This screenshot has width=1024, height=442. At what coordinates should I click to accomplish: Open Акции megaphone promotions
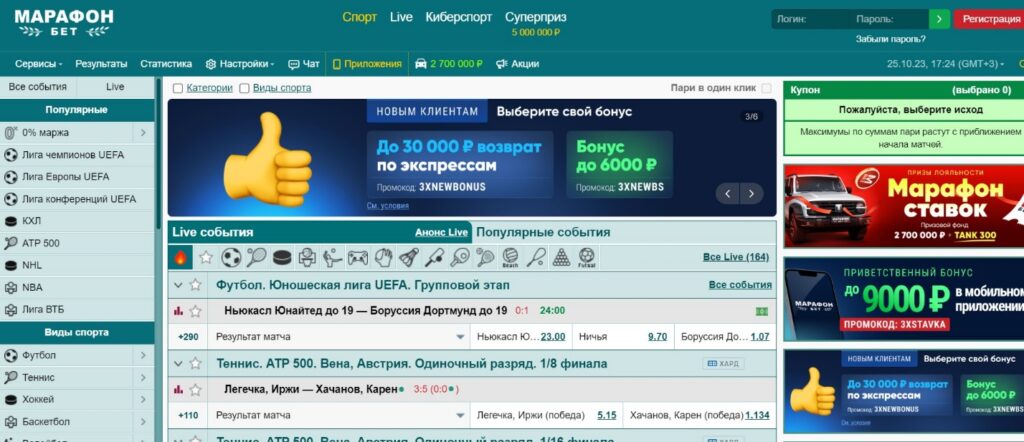tap(517, 64)
